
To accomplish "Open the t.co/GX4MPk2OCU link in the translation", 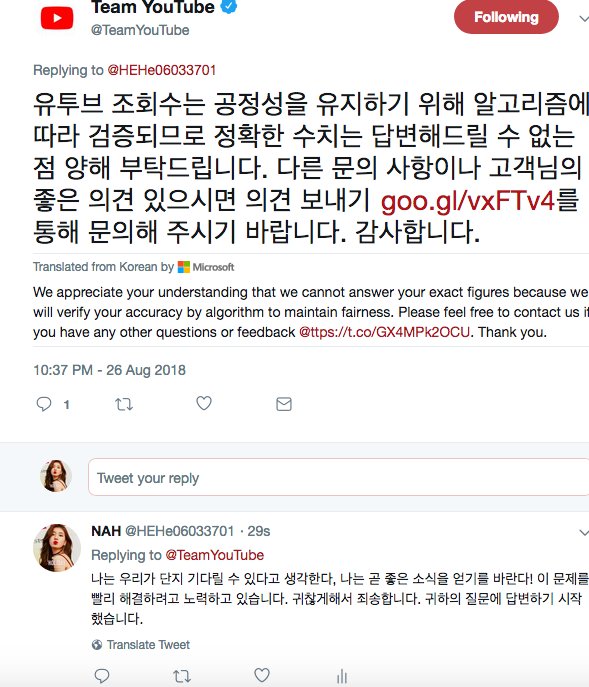I will click(x=384, y=332).
